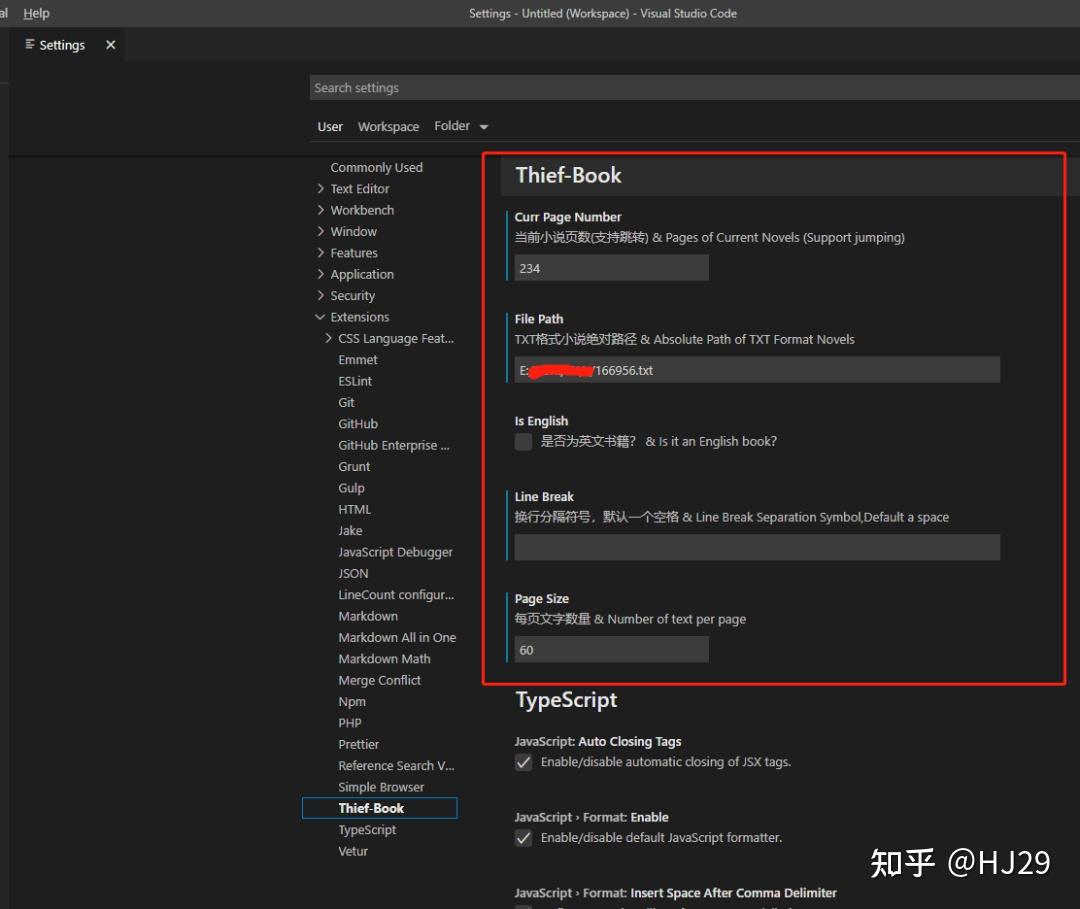Select GitHub Enterprise settings entry
This screenshot has height=909, width=1080.
pyautogui.click(x=393, y=445)
